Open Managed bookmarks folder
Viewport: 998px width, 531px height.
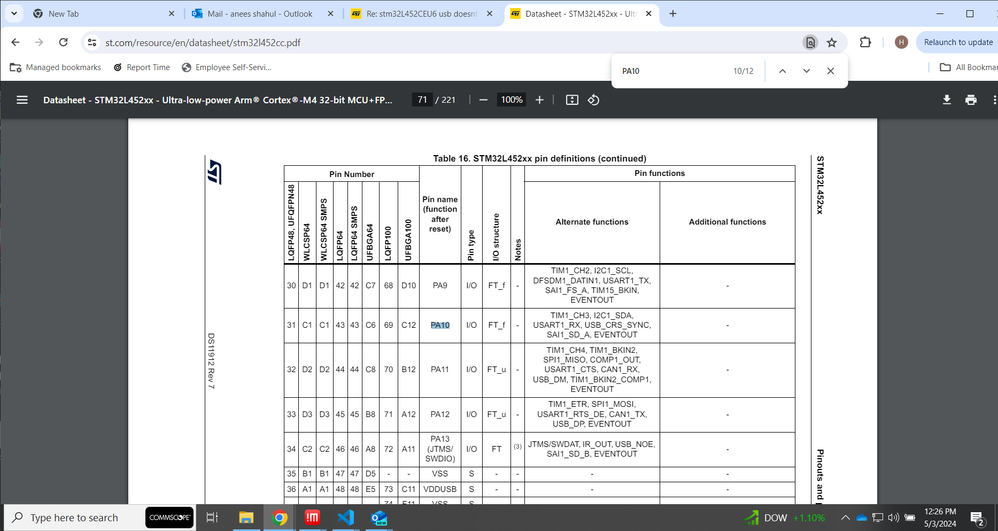tap(55, 67)
